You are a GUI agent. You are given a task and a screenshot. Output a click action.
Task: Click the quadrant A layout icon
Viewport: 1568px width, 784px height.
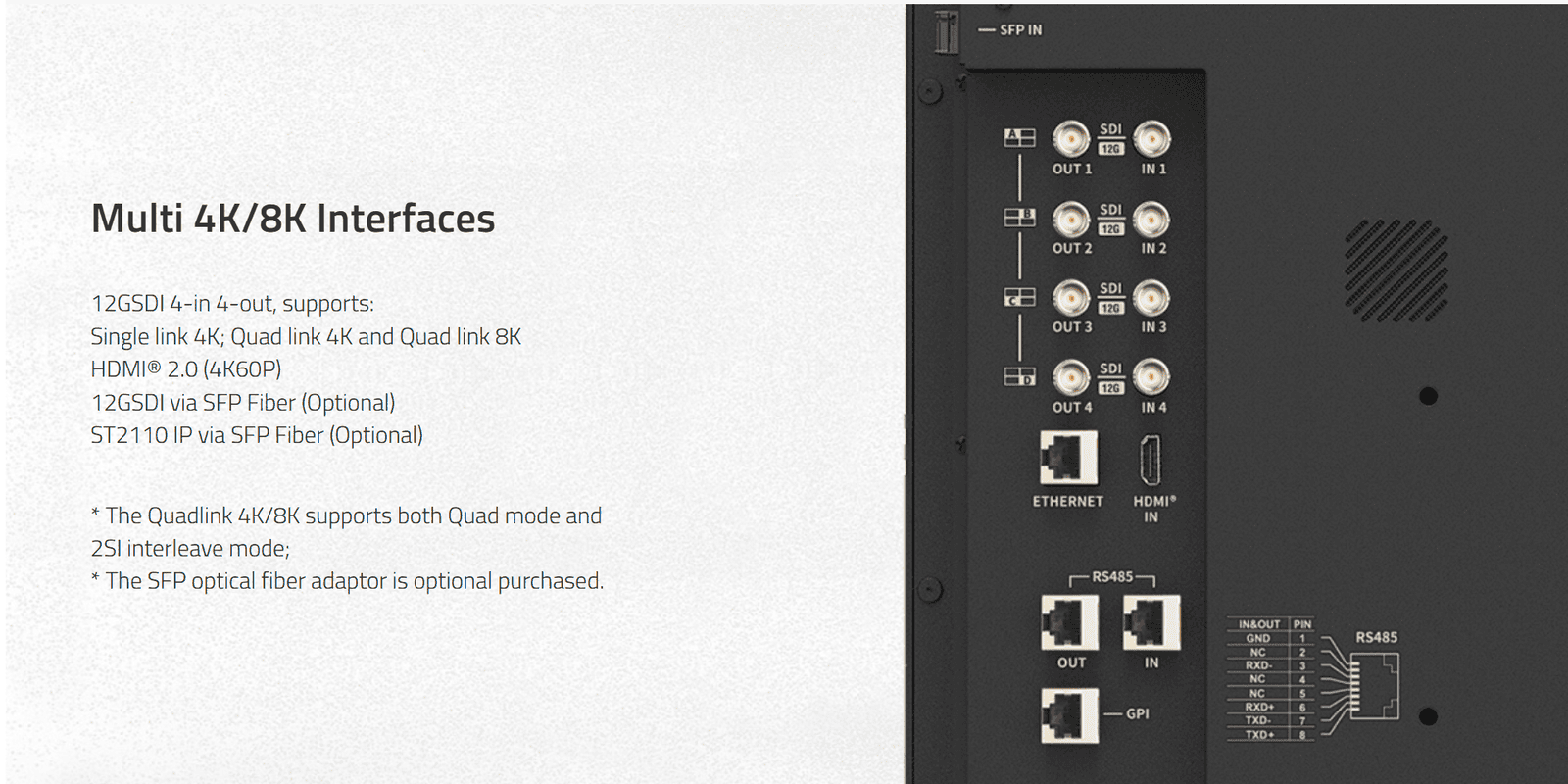[x=1019, y=138]
